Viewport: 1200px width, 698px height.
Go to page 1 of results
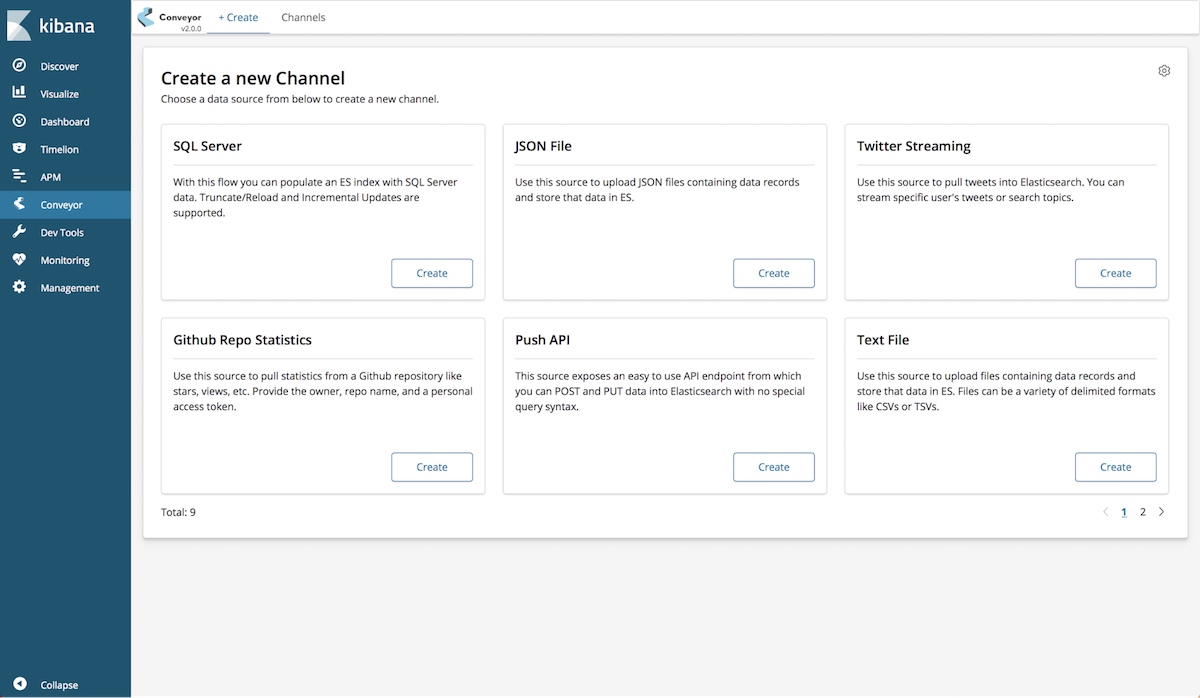(1124, 512)
